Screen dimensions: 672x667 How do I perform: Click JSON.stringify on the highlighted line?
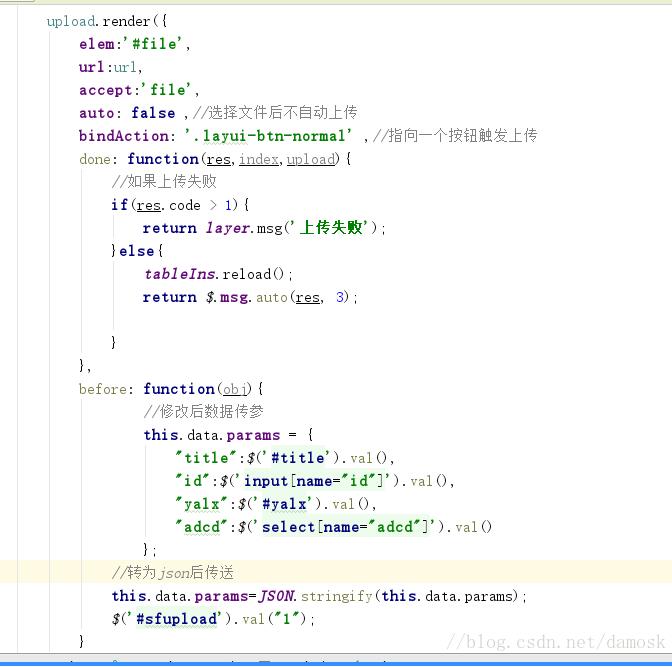pos(316,596)
